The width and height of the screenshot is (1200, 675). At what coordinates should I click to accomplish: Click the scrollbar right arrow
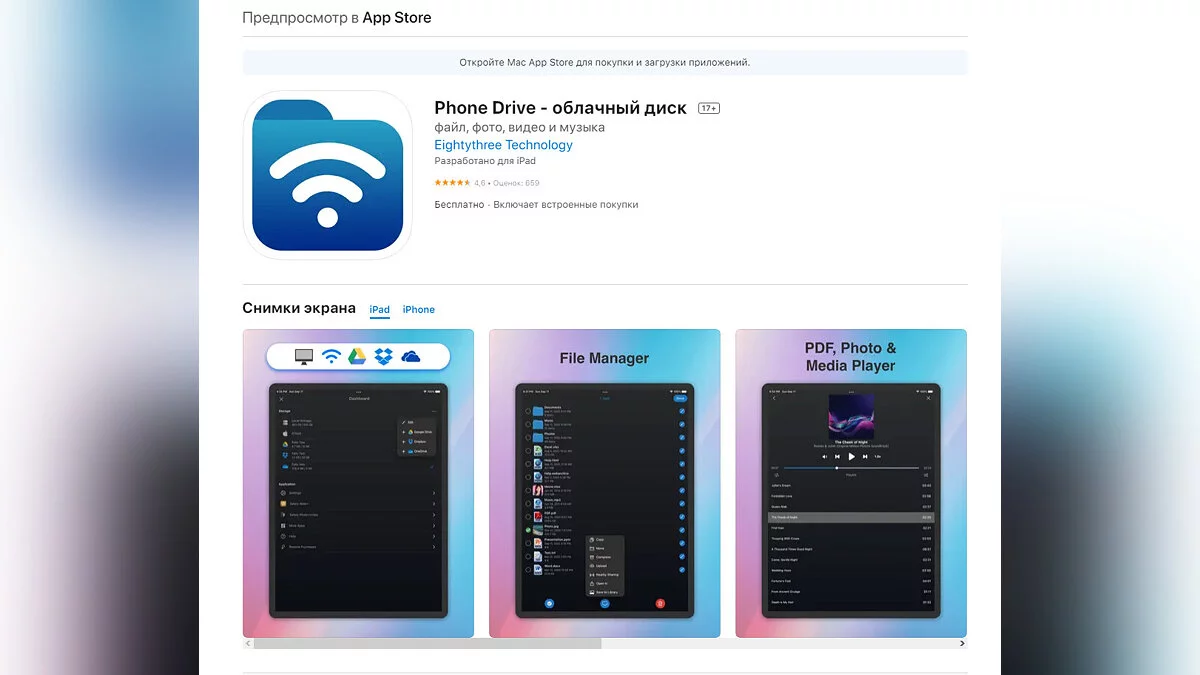962,644
